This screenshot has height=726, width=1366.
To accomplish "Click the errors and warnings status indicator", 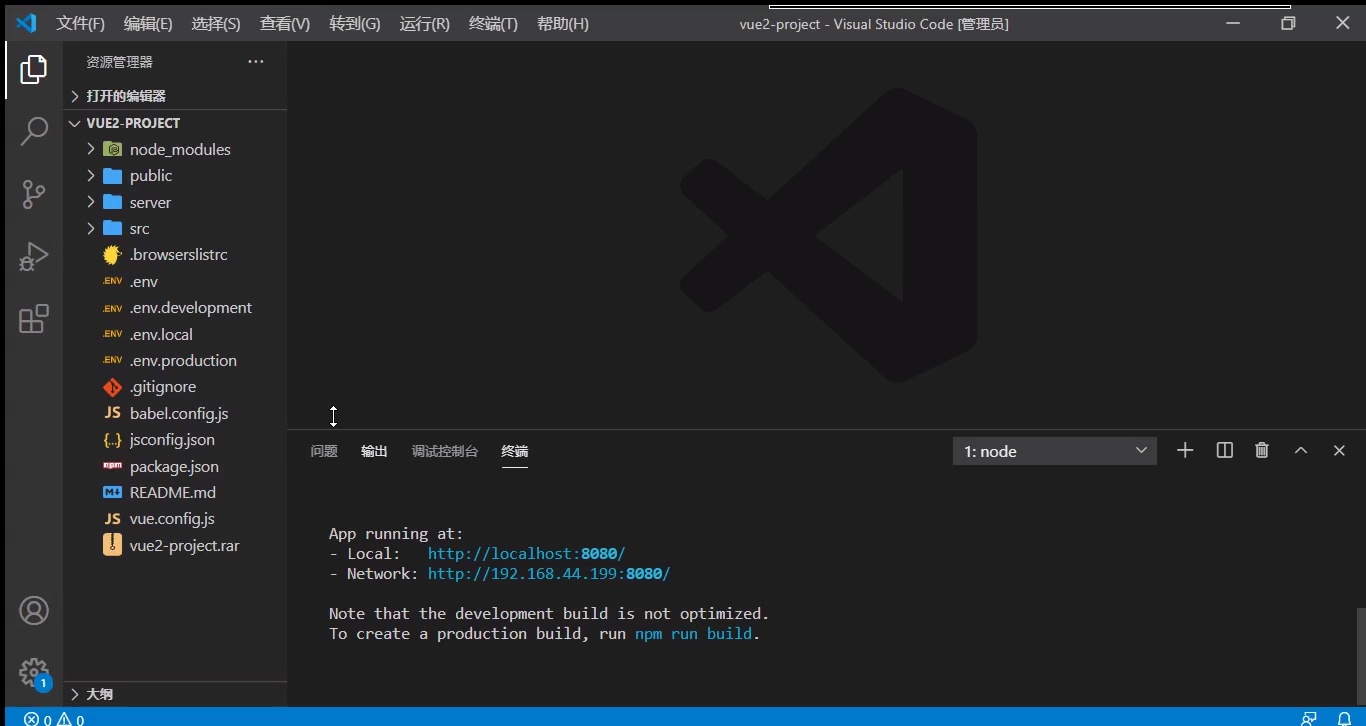I will pyautogui.click(x=54, y=719).
